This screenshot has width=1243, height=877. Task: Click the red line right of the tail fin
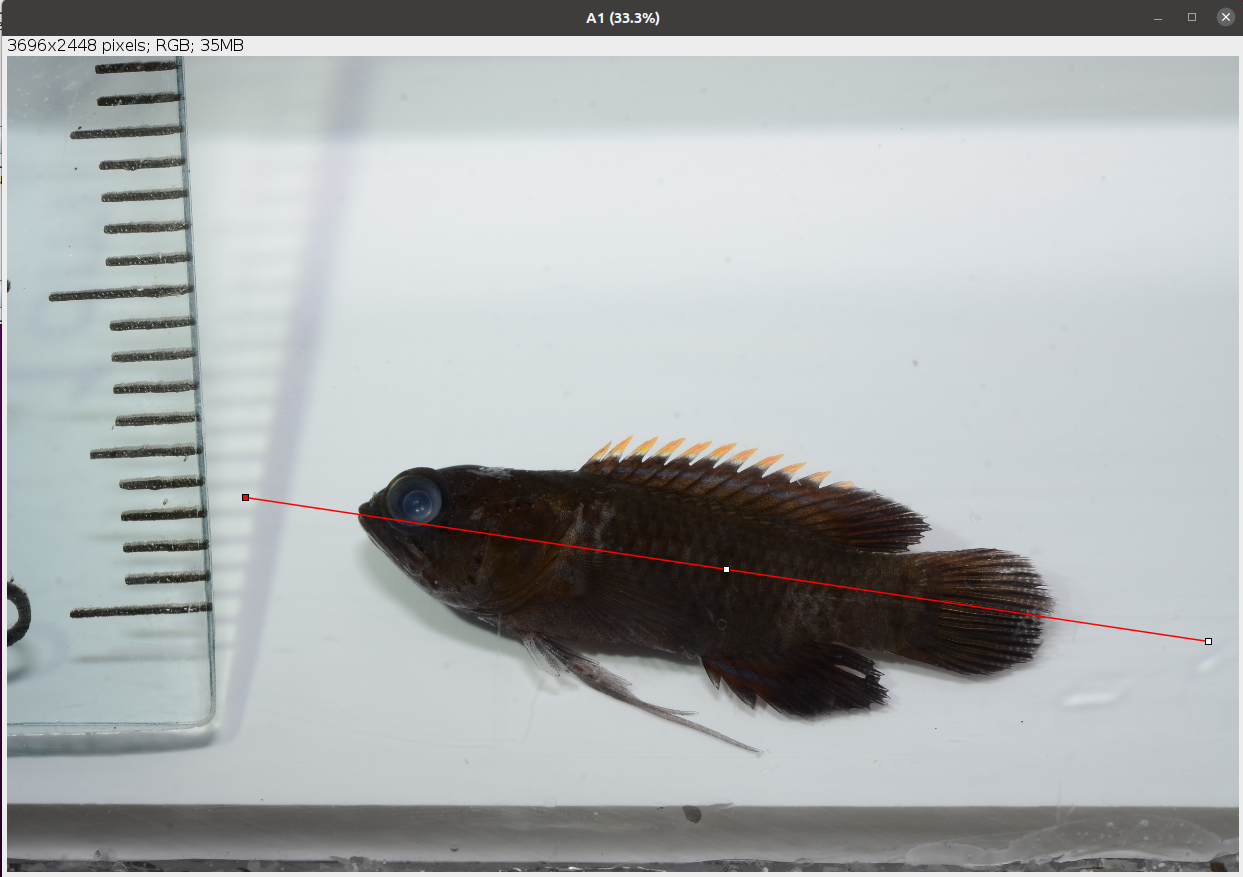1130,629
